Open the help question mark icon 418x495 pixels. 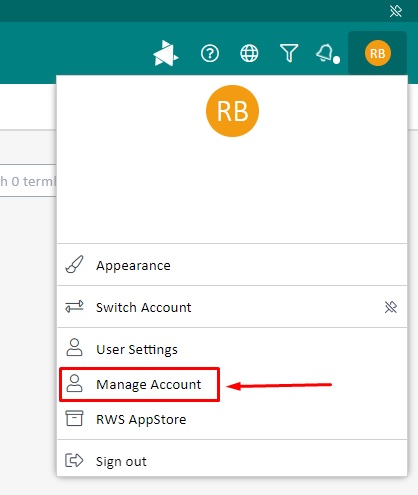click(210, 53)
